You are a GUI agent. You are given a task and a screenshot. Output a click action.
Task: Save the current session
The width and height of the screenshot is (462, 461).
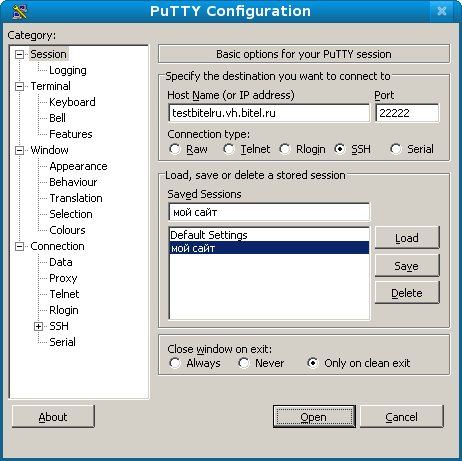tap(407, 266)
